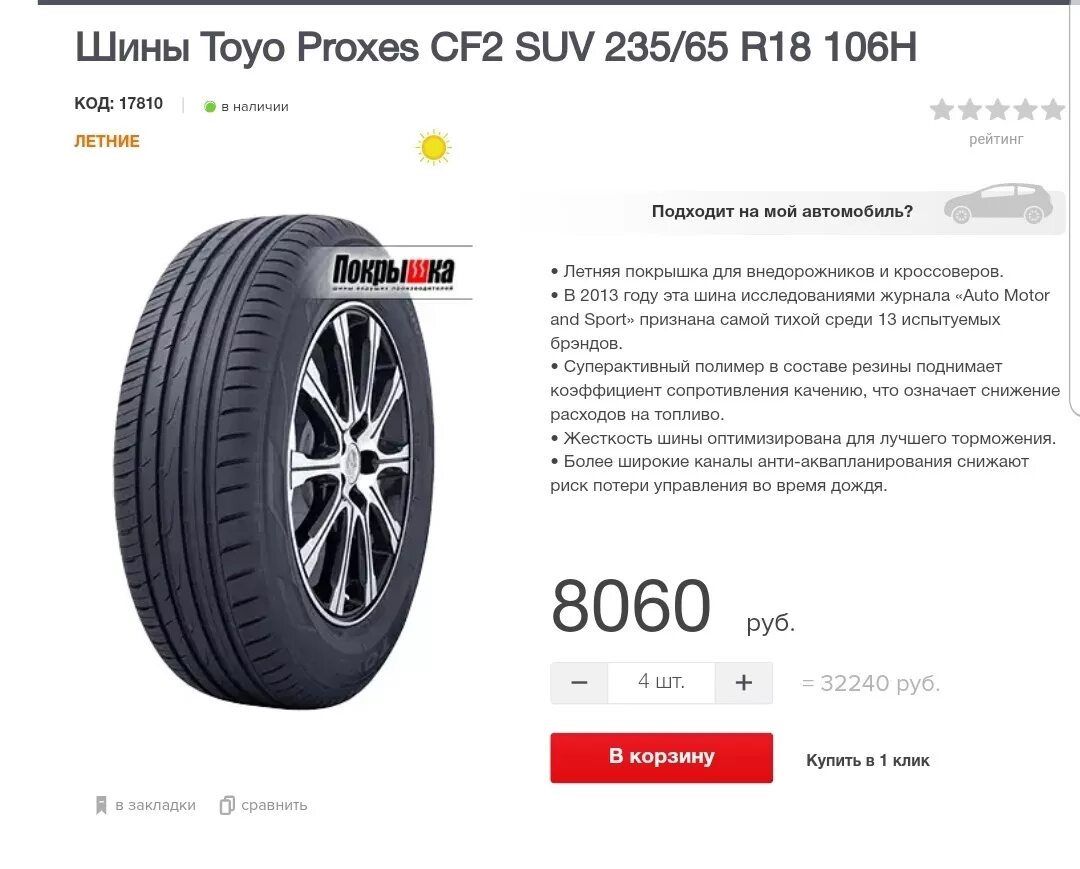Select the third rating star
Screen dimensions: 1080x869
point(997,109)
